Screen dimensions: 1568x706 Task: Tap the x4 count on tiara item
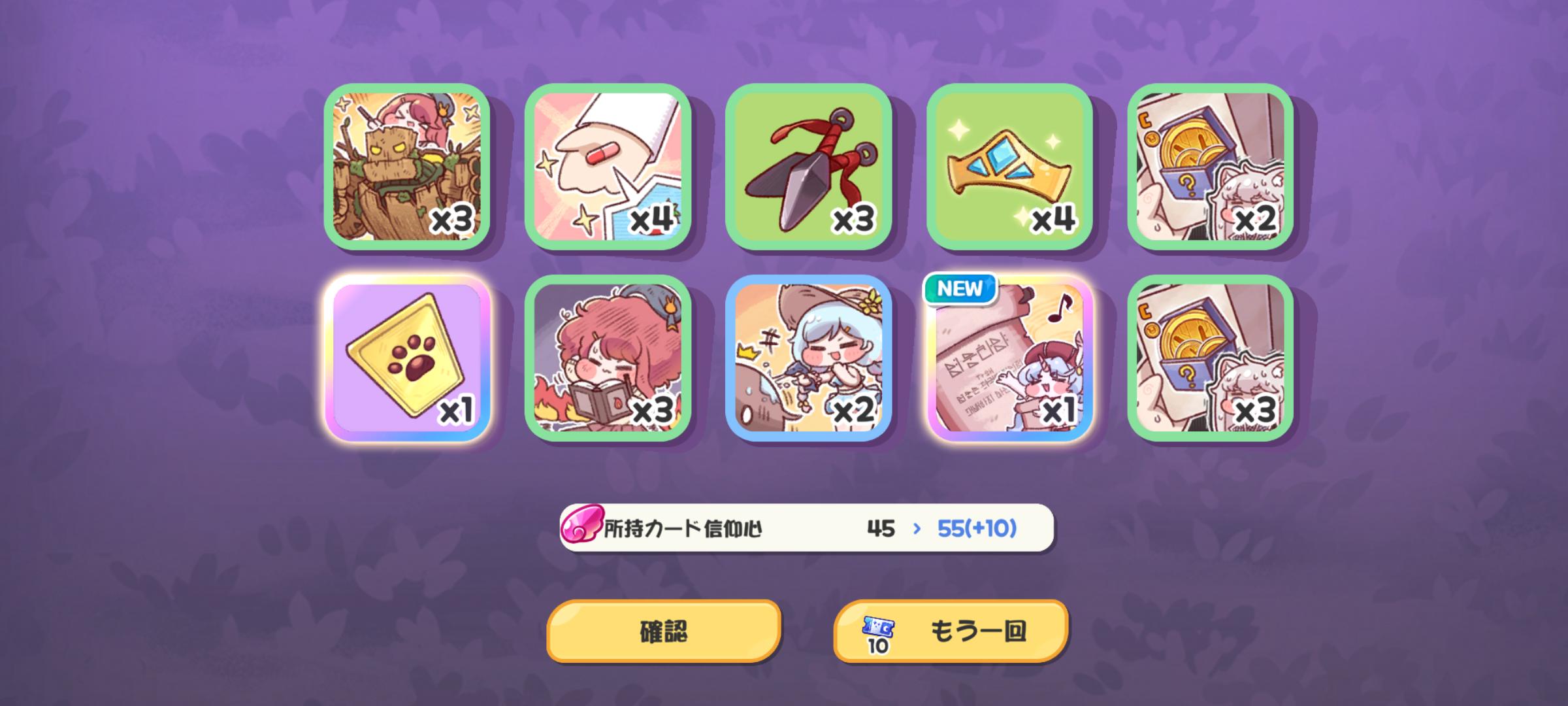1053,219
